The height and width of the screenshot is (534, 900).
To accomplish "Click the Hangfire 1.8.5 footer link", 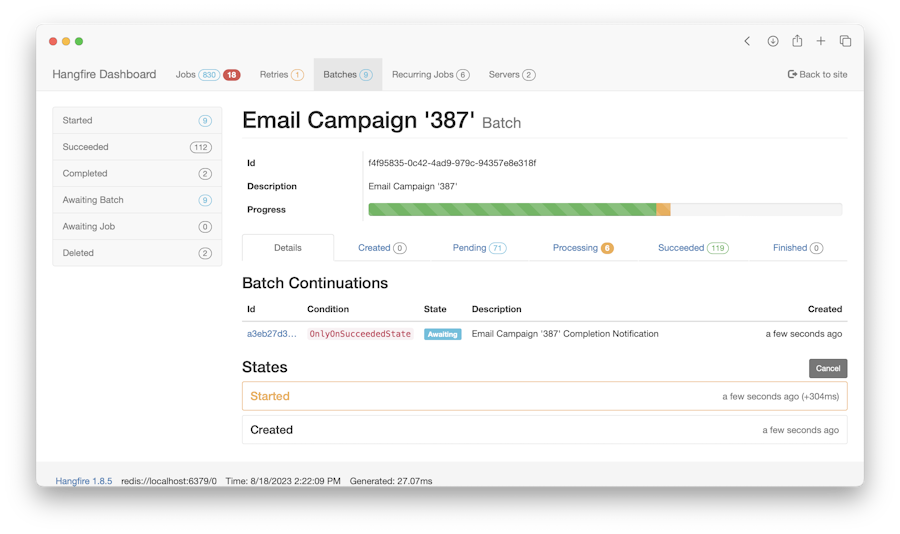I will click(x=84, y=481).
